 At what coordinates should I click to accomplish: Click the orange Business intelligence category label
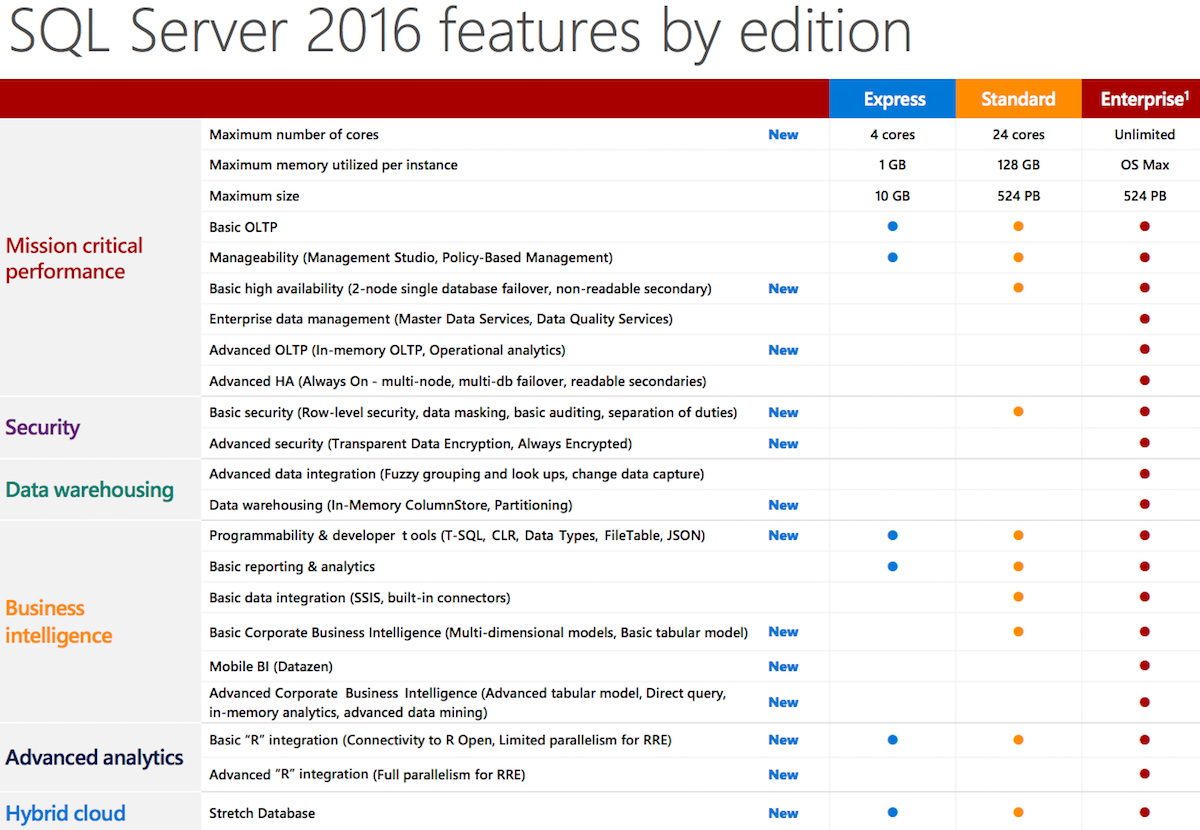pos(59,621)
